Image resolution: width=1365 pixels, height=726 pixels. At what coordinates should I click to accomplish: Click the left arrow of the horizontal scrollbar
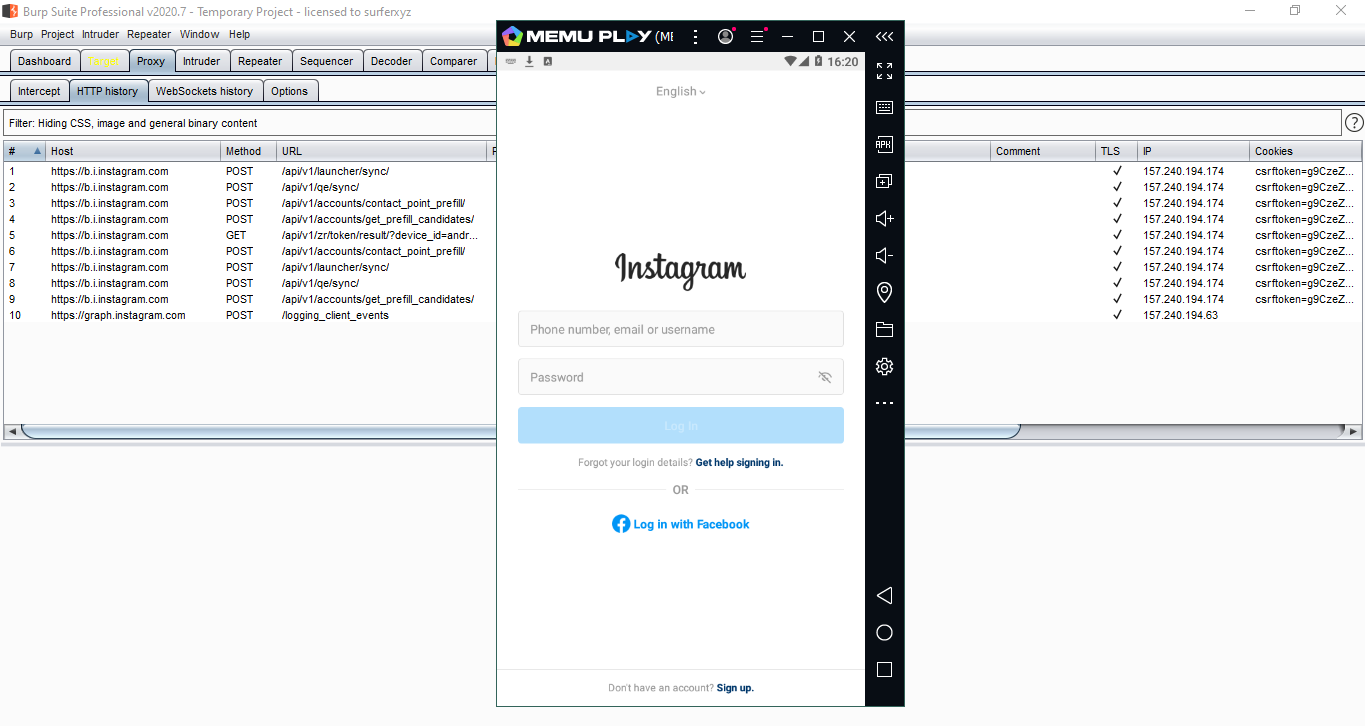(11, 432)
